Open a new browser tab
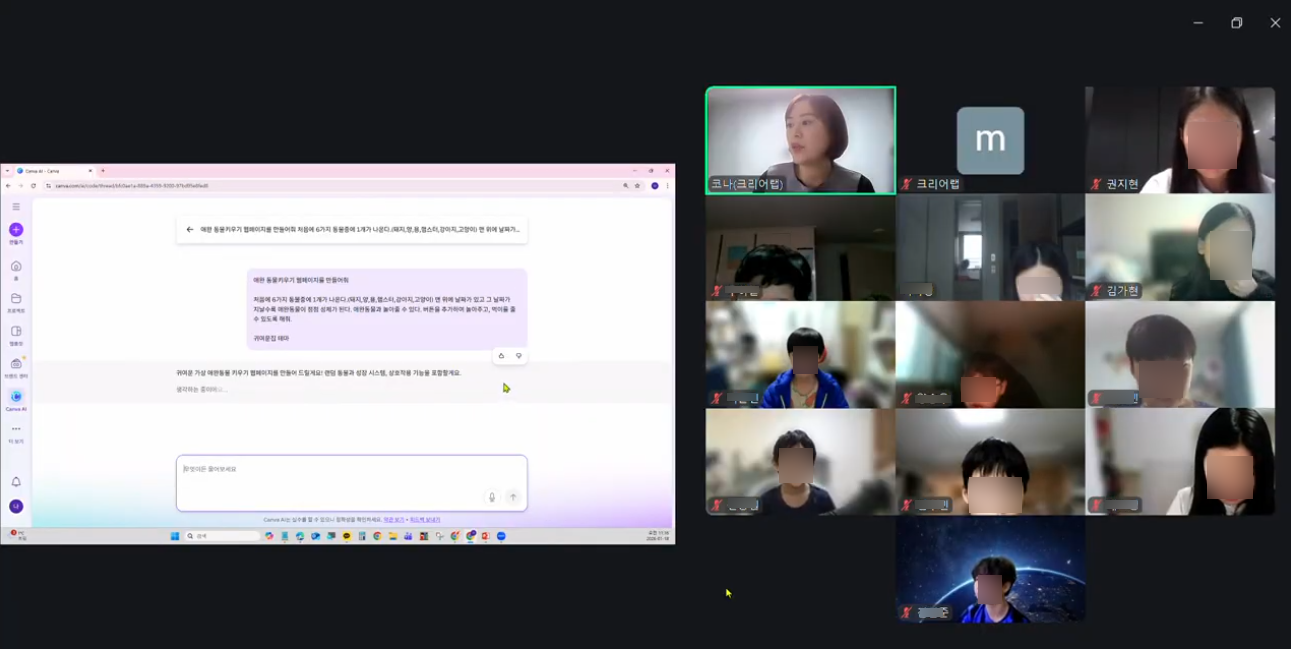Image resolution: width=1291 pixels, height=649 pixels. point(102,171)
